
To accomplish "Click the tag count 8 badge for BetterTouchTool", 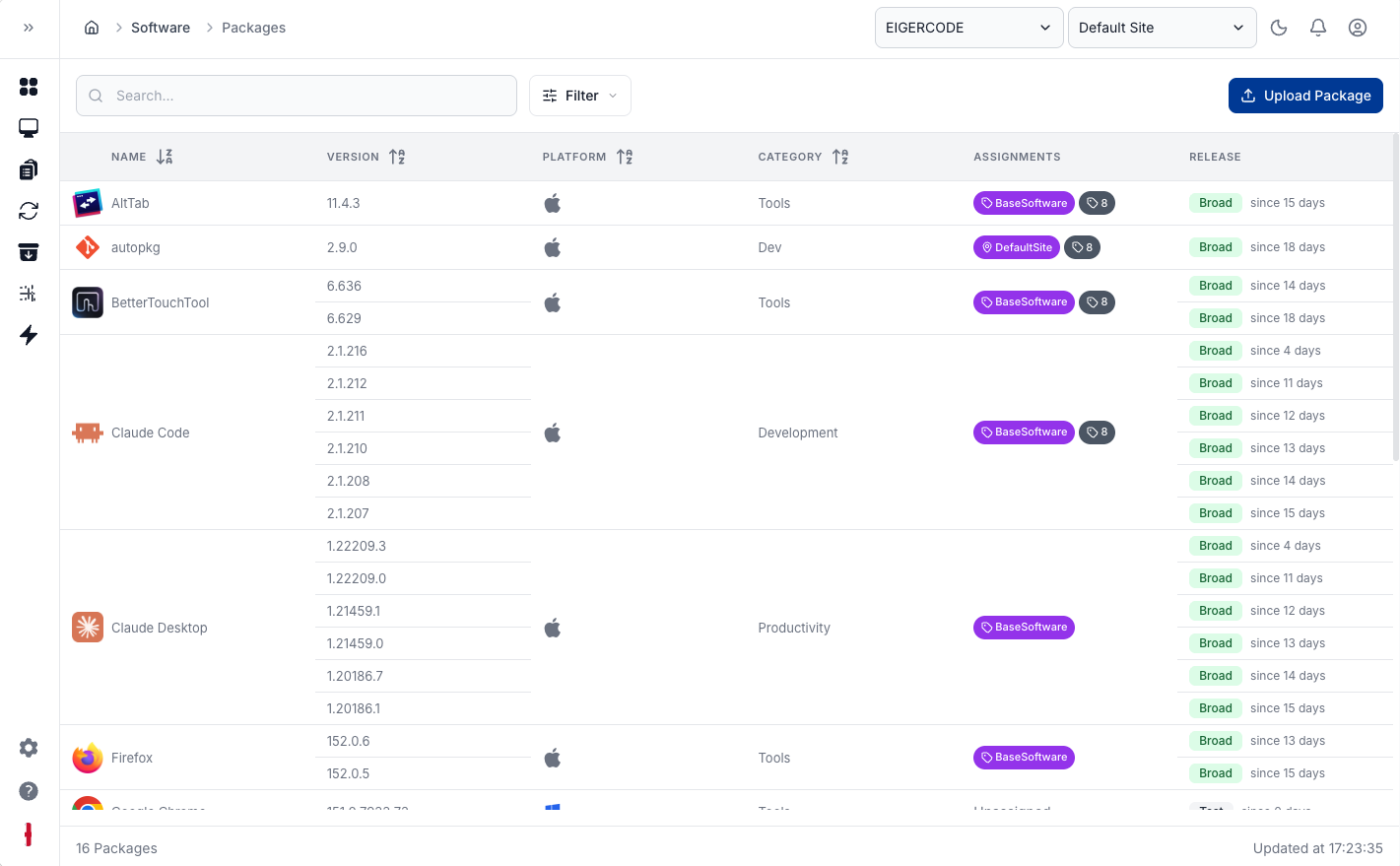I will tap(1097, 301).
